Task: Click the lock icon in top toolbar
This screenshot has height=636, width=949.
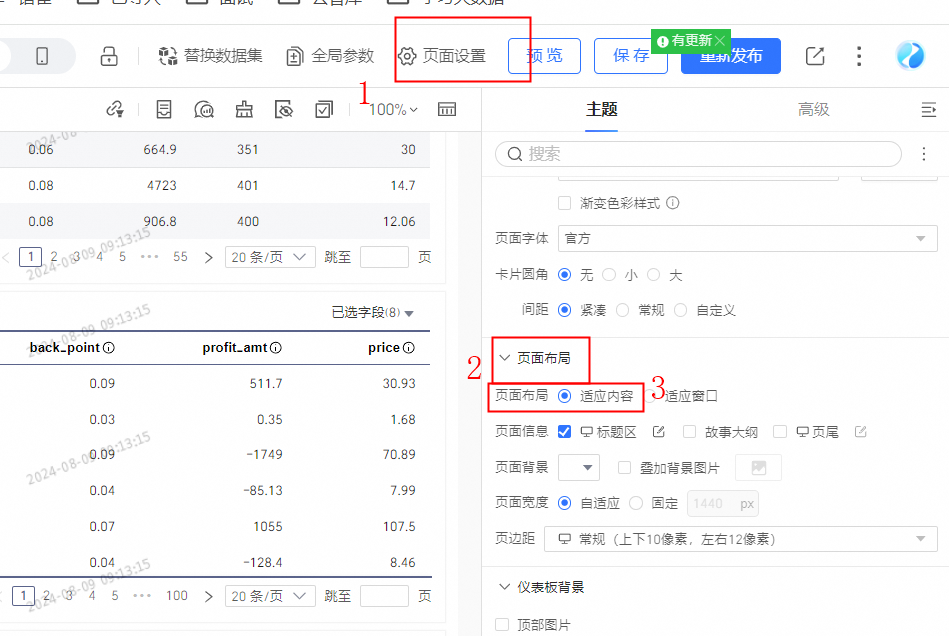Action: click(109, 56)
